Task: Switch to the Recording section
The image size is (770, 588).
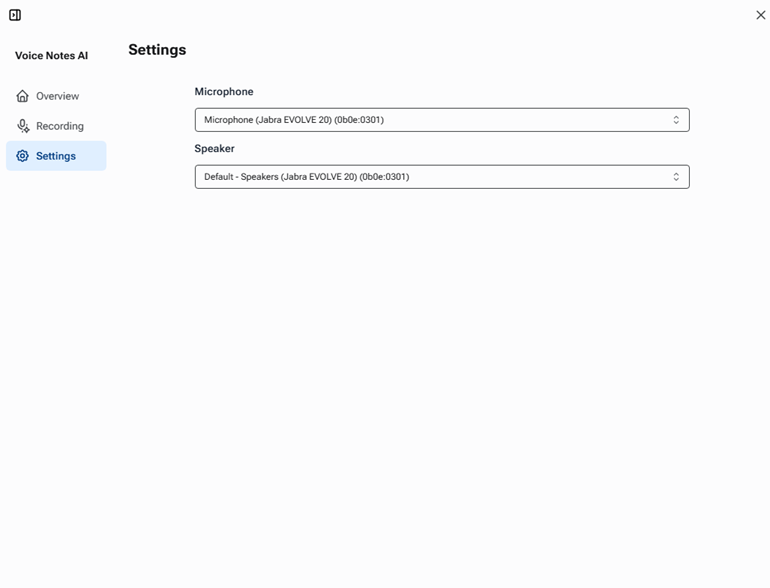Action: (x=59, y=126)
